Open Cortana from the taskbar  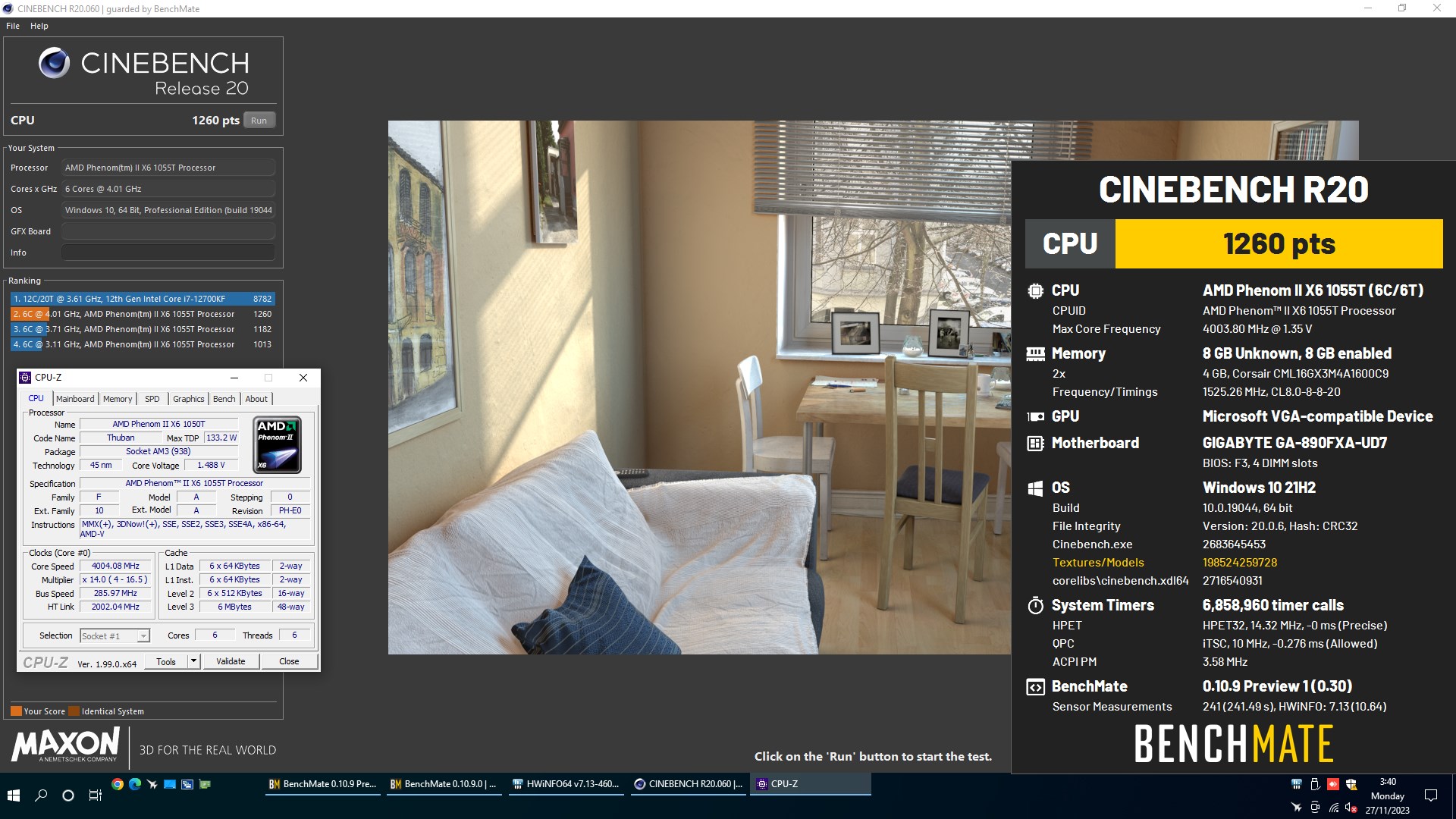(68, 795)
